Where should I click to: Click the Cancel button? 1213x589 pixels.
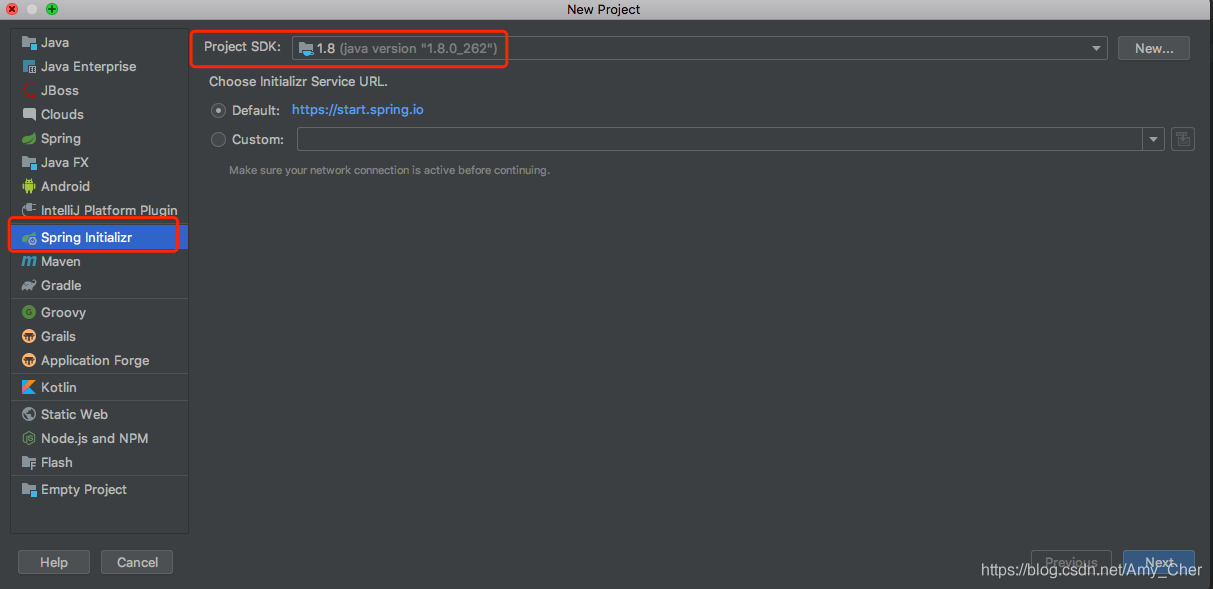tap(138, 562)
